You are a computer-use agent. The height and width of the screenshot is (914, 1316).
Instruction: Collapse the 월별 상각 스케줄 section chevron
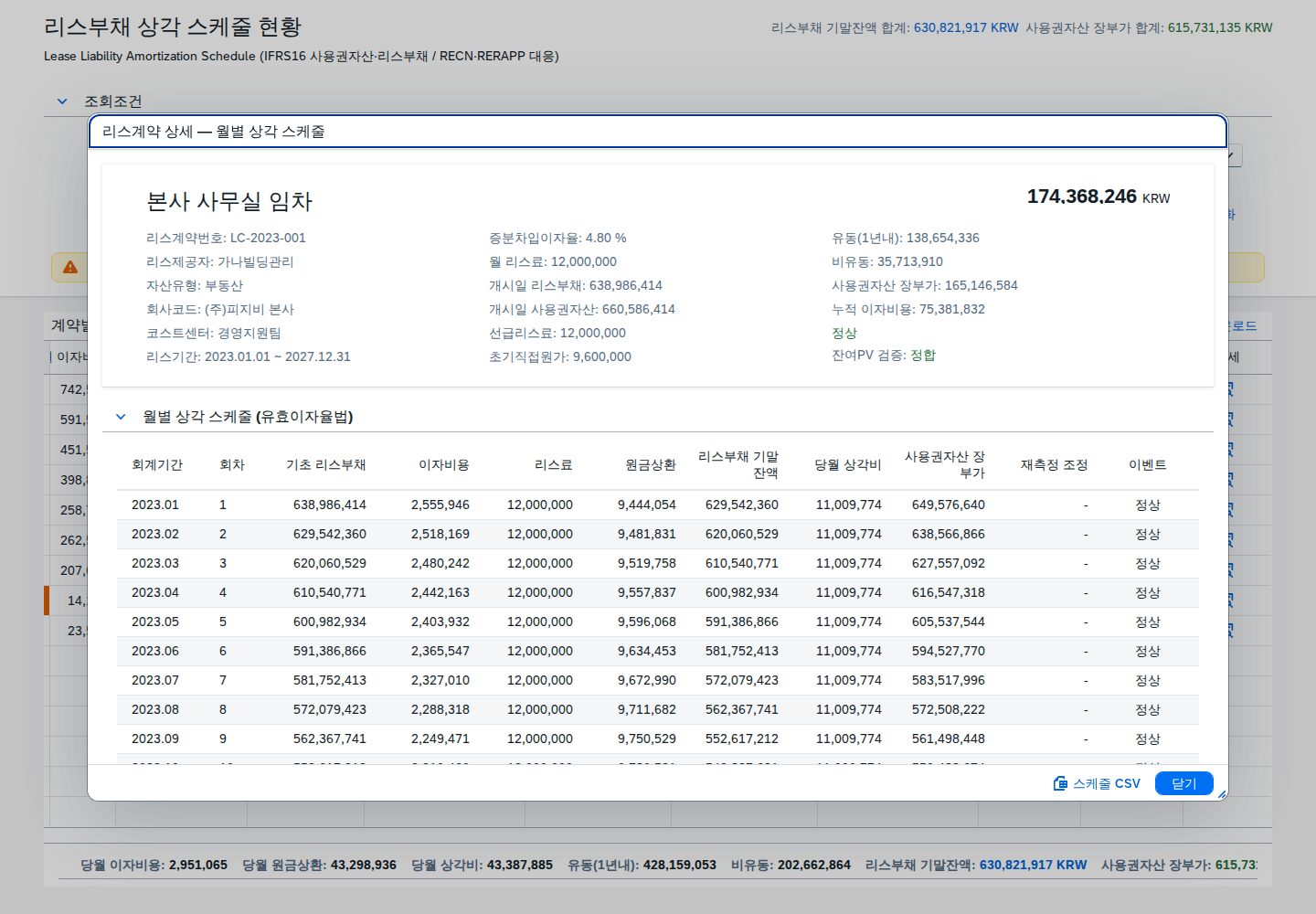click(x=121, y=417)
